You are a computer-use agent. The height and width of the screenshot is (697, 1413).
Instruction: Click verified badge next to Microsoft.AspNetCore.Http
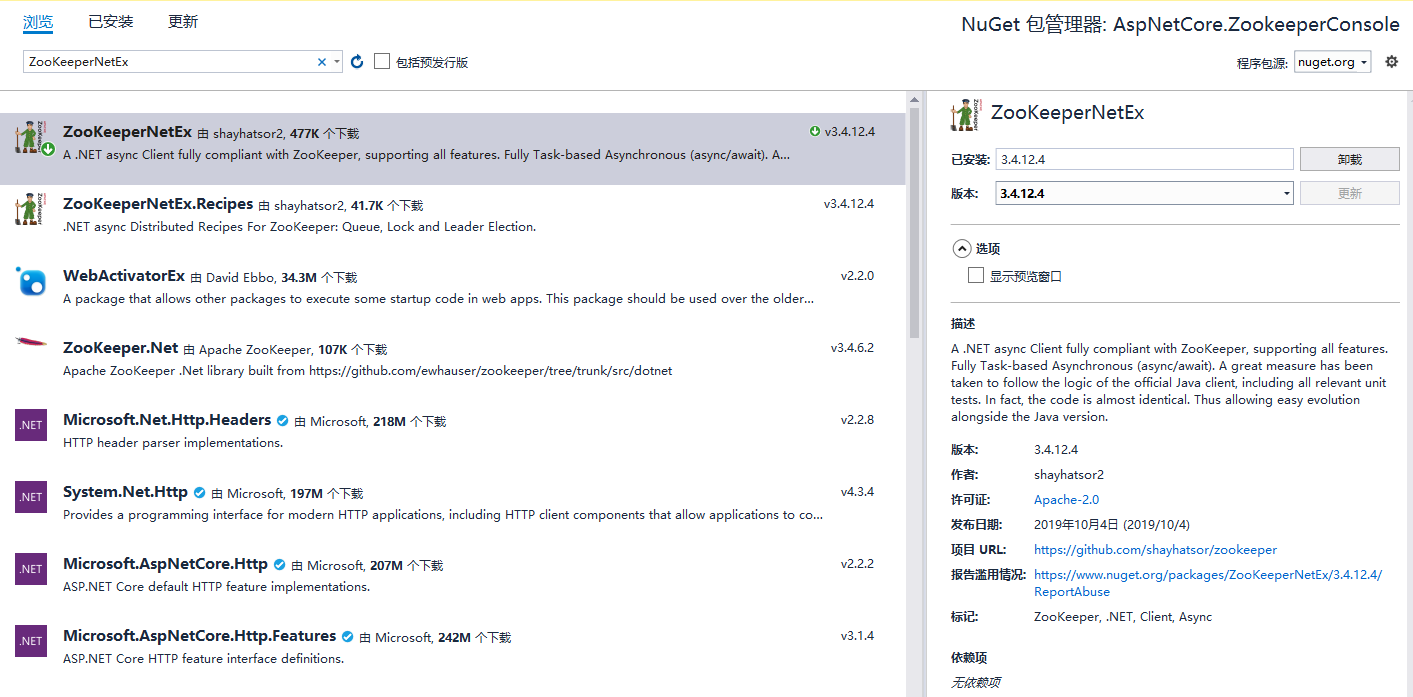pyautogui.click(x=279, y=565)
